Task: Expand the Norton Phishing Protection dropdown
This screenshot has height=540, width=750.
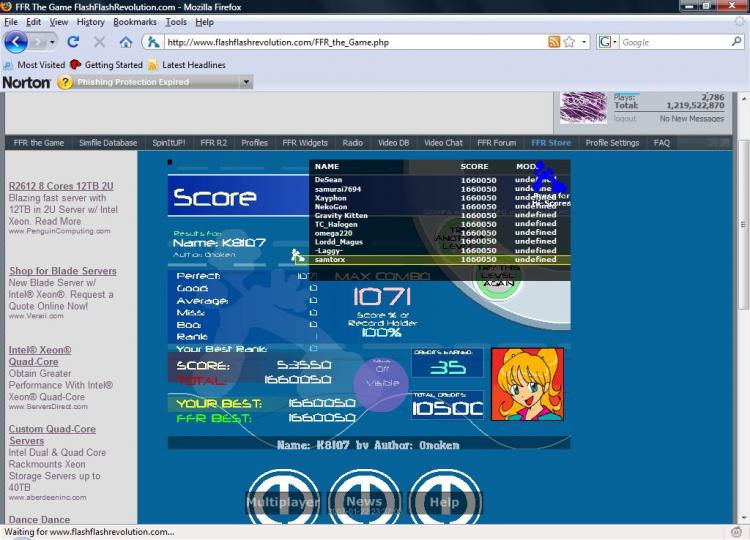Action: click(x=246, y=82)
